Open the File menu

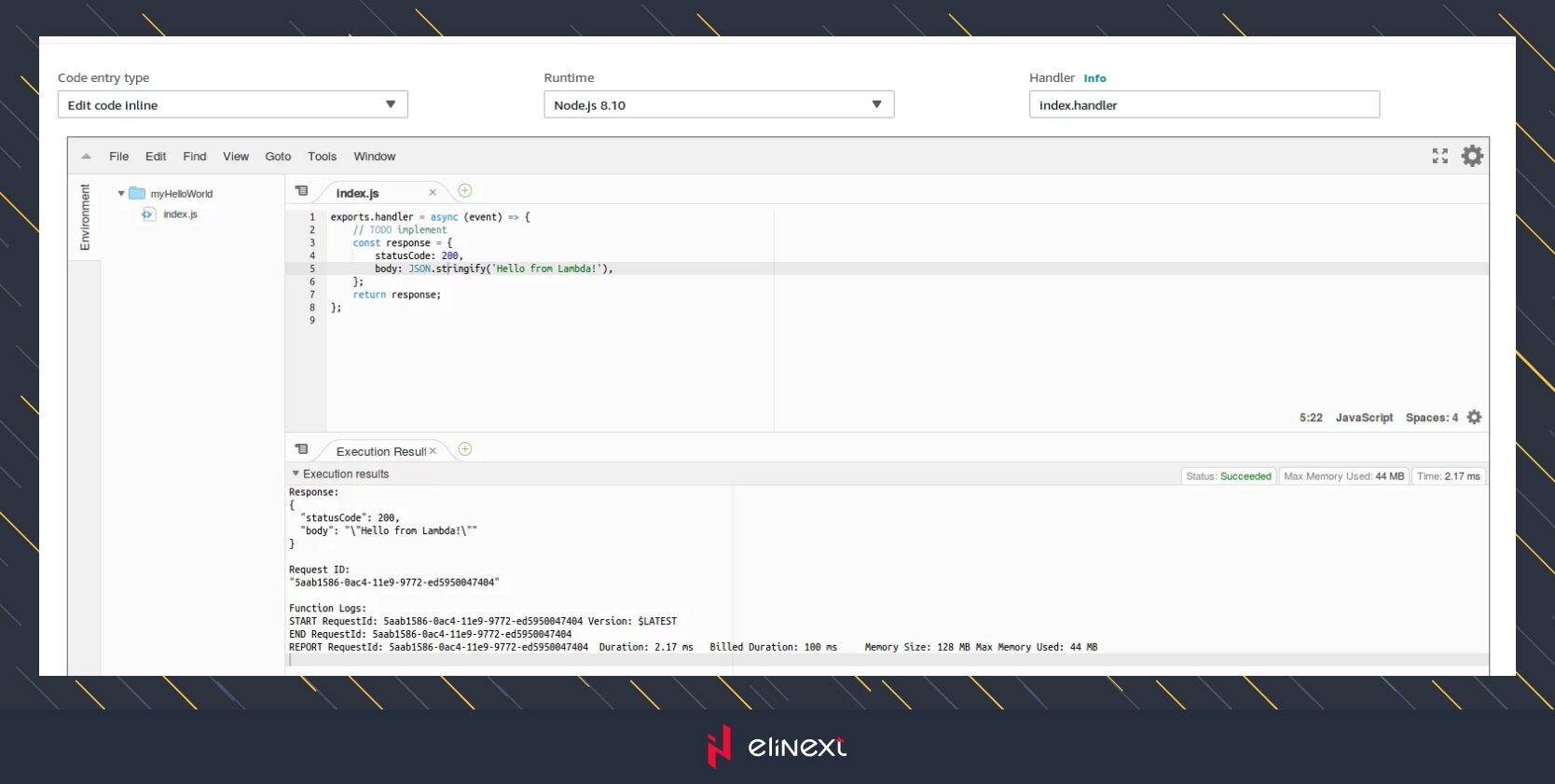pyautogui.click(x=118, y=157)
